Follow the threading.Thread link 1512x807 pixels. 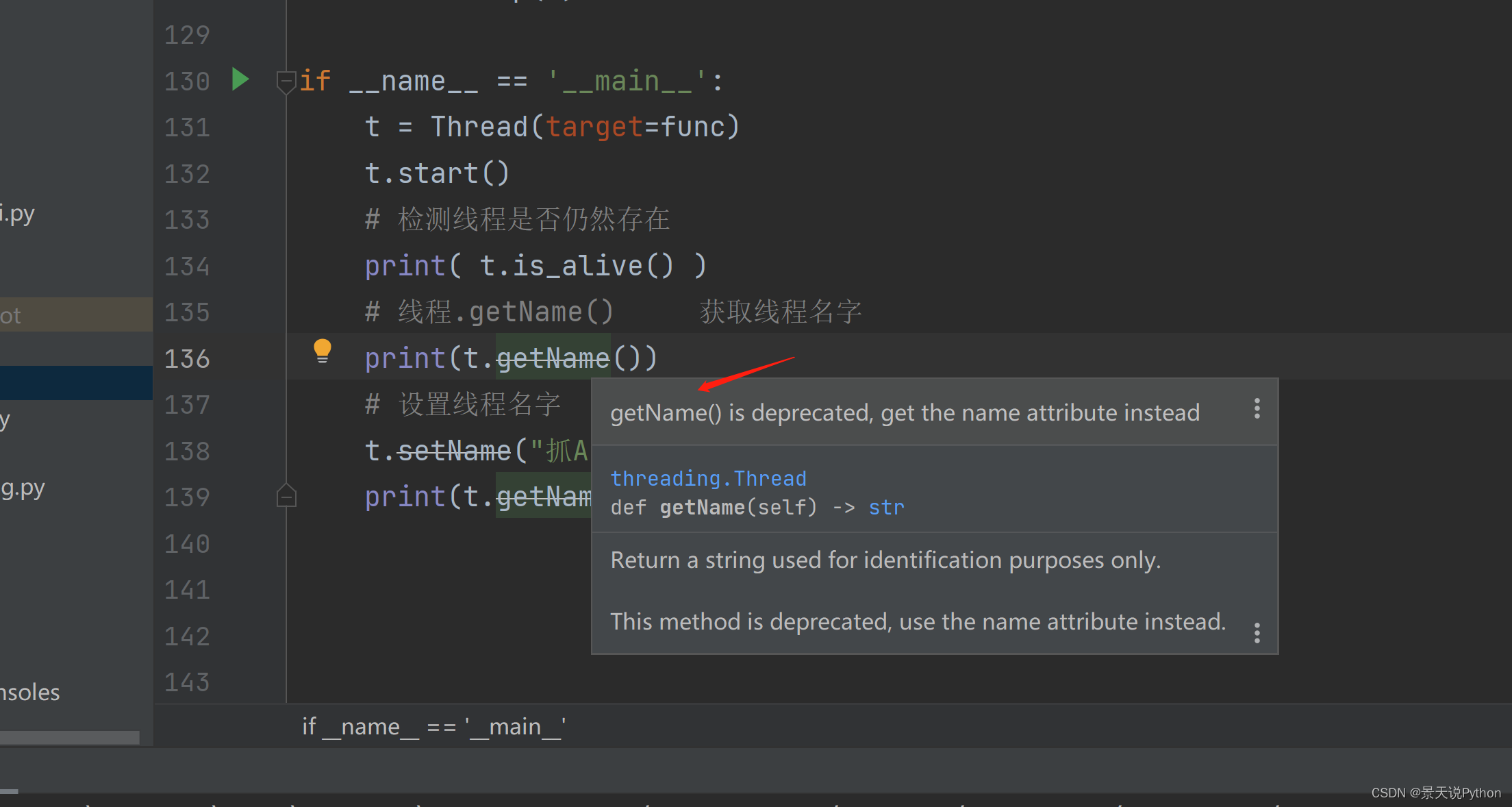pos(708,478)
